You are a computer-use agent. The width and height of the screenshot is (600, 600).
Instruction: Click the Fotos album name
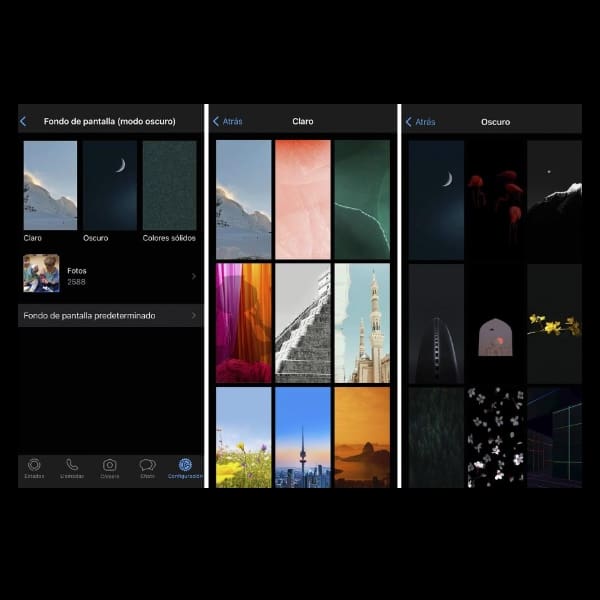[77, 271]
